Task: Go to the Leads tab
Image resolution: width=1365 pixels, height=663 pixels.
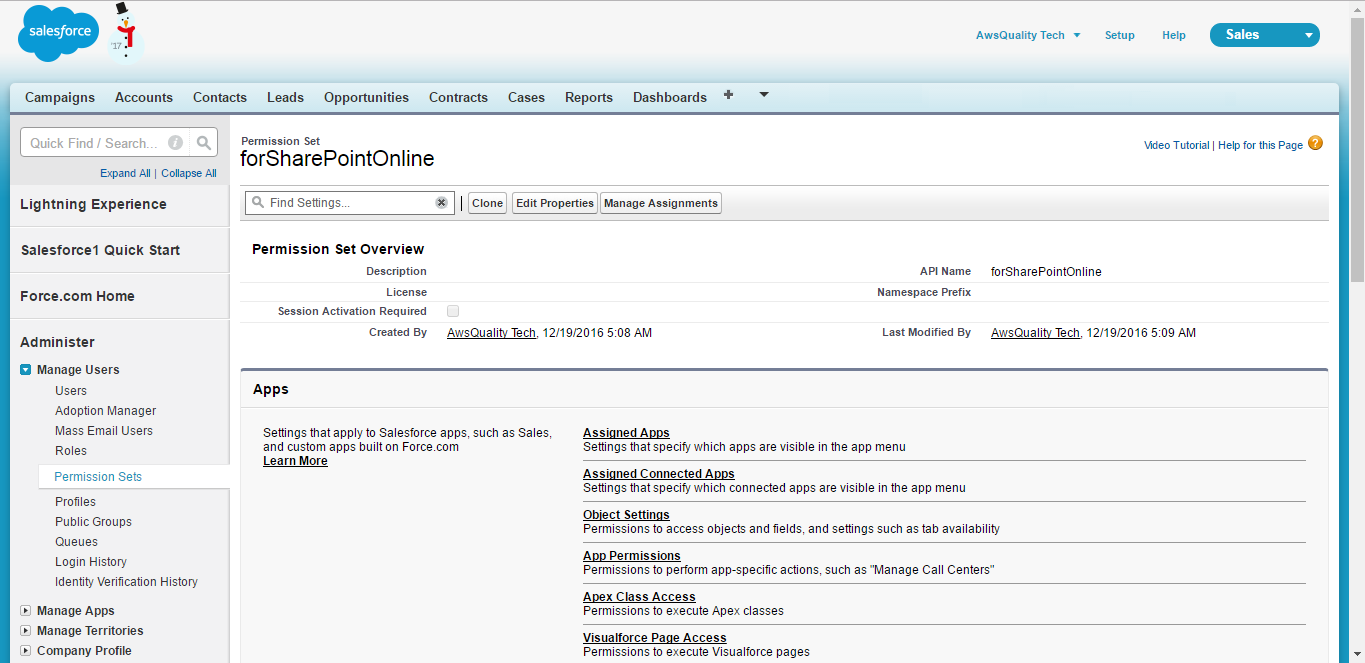Action: point(285,97)
